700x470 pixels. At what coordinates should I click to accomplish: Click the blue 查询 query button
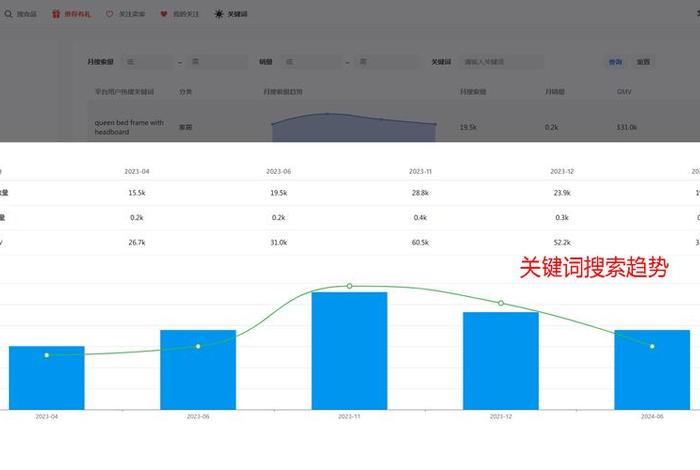pyautogui.click(x=616, y=62)
